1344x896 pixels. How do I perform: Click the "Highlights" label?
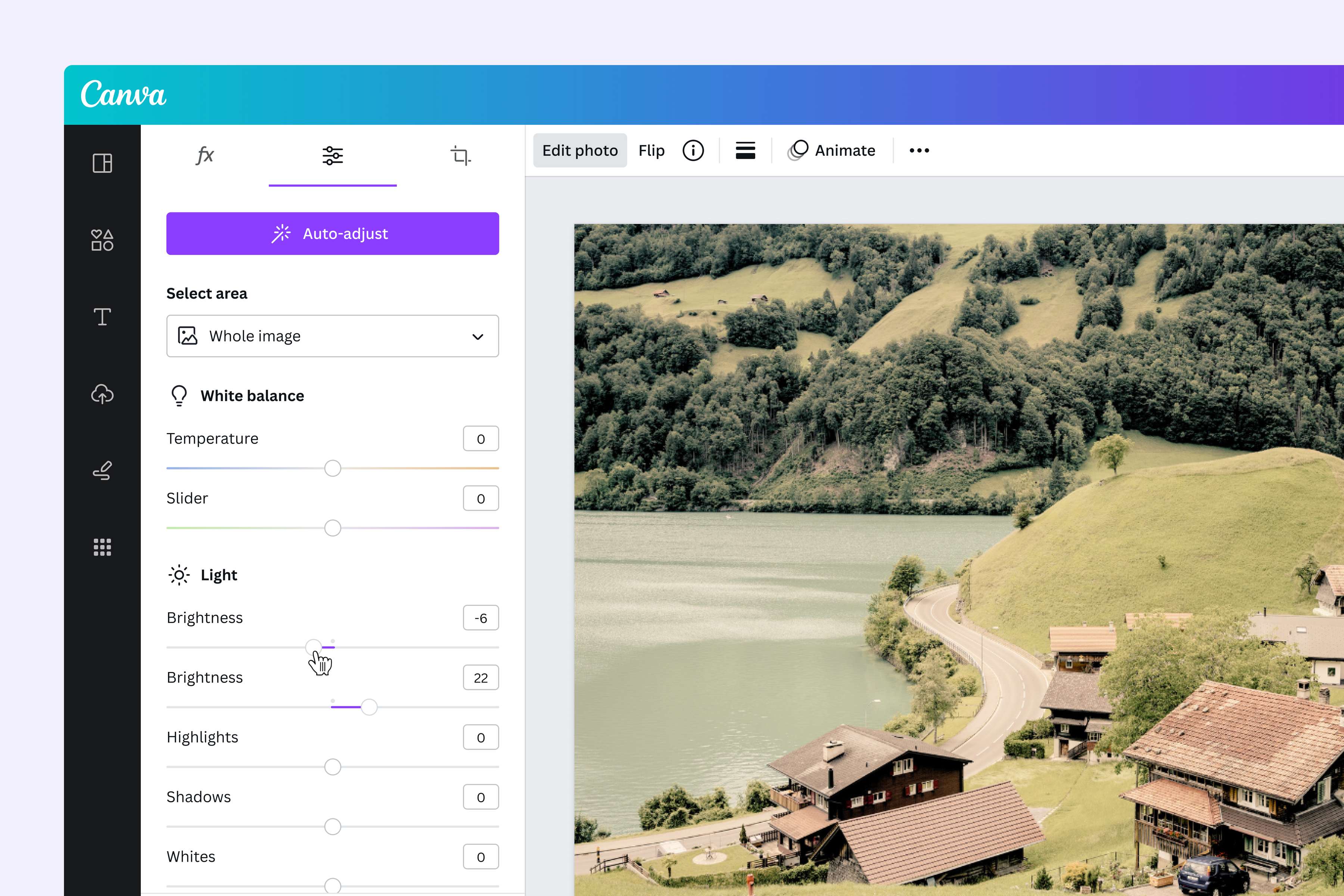click(x=202, y=737)
